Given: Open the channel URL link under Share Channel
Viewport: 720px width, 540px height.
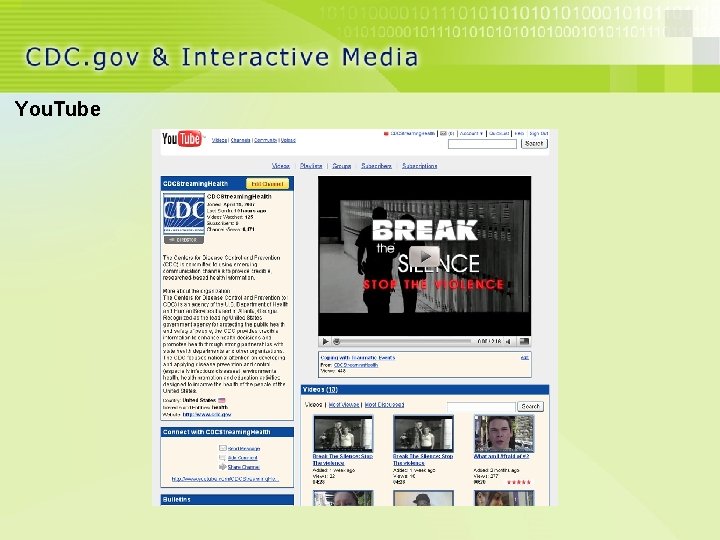Looking at the screenshot, I should [225, 479].
